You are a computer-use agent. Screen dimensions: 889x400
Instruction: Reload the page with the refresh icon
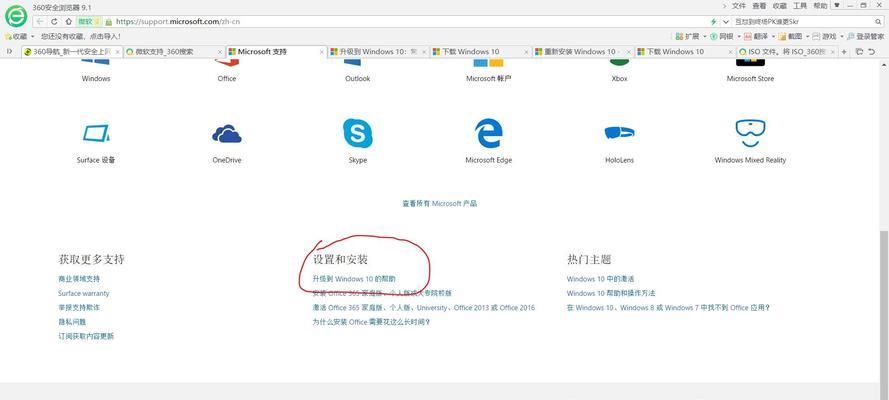click(54, 22)
